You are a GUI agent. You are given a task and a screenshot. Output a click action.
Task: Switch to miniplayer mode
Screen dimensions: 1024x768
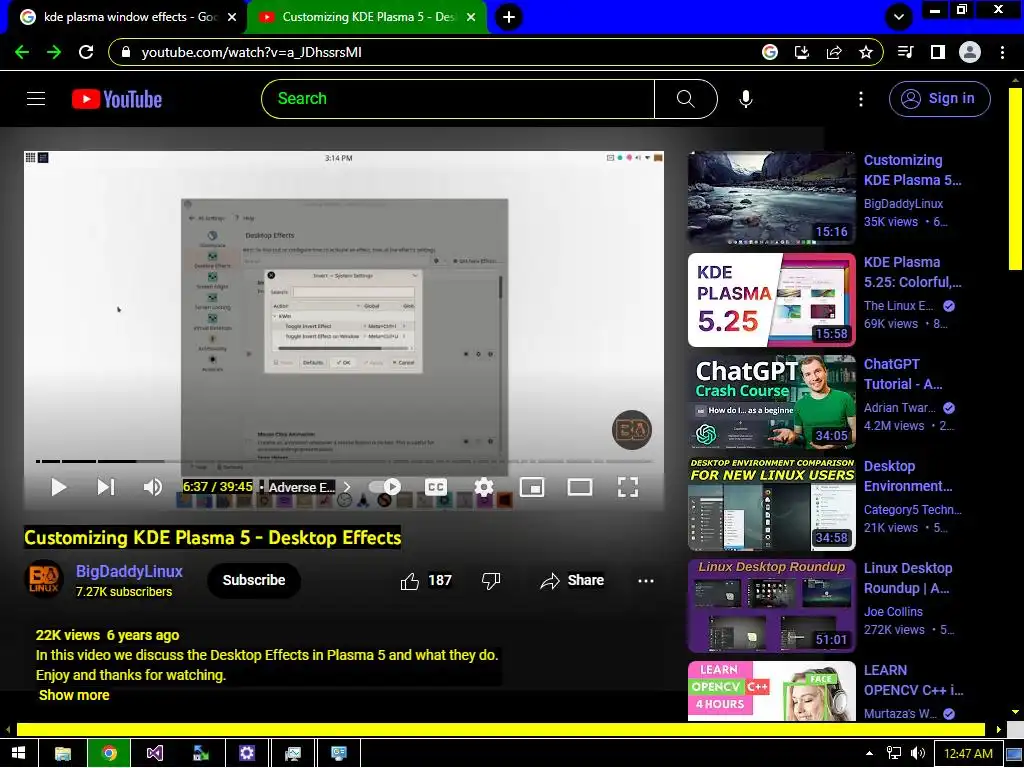(532, 487)
